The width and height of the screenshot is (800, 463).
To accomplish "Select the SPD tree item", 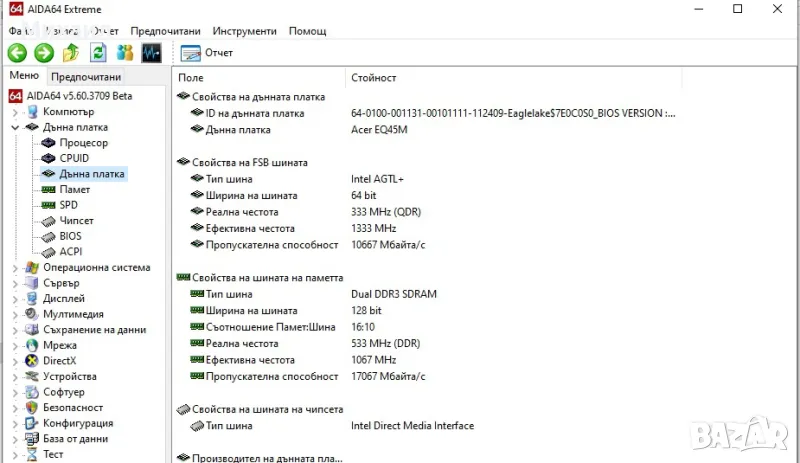I will tap(68, 205).
